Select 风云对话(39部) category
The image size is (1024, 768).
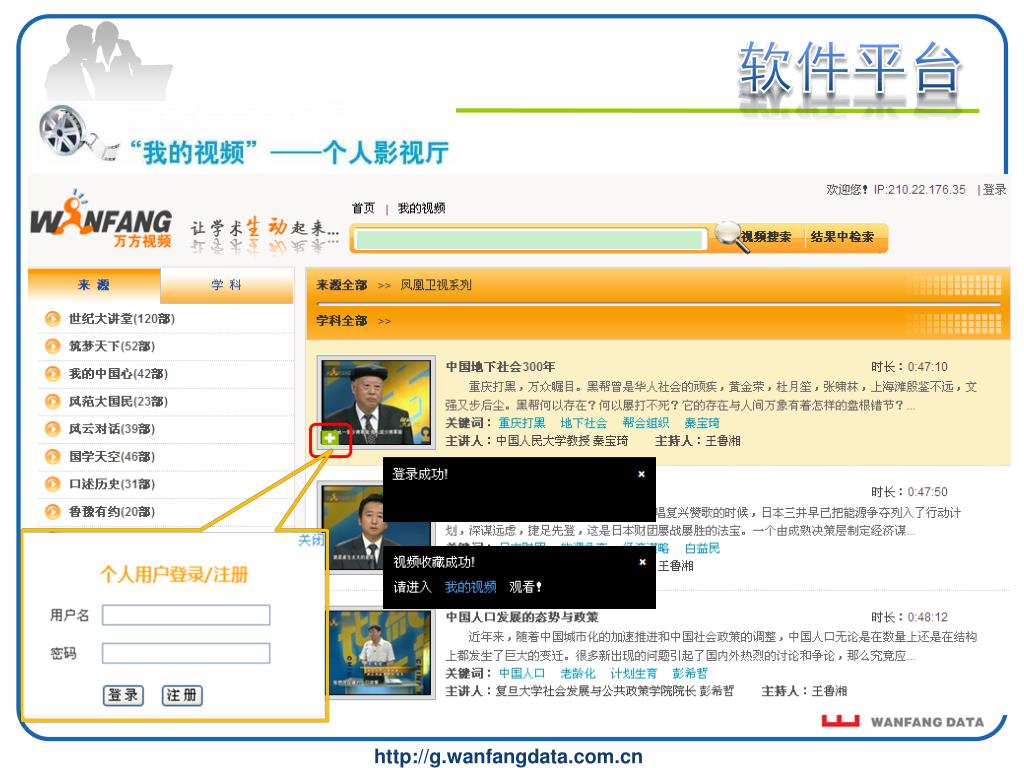coord(112,428)
